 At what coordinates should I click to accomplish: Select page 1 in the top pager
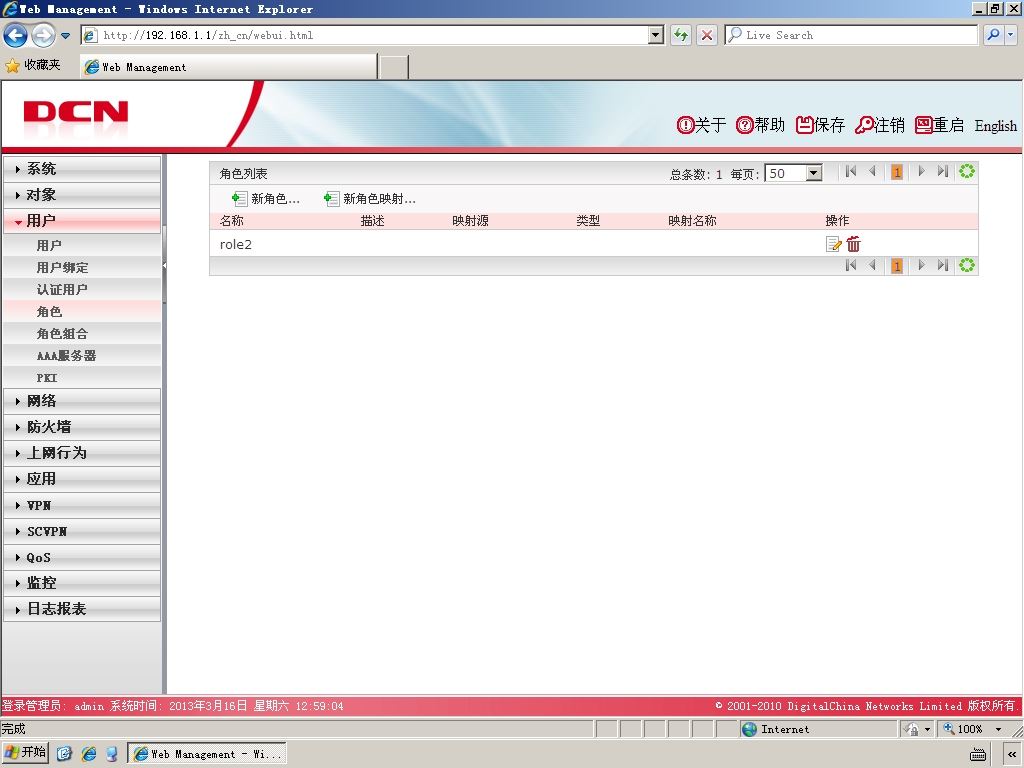point(897,172)
